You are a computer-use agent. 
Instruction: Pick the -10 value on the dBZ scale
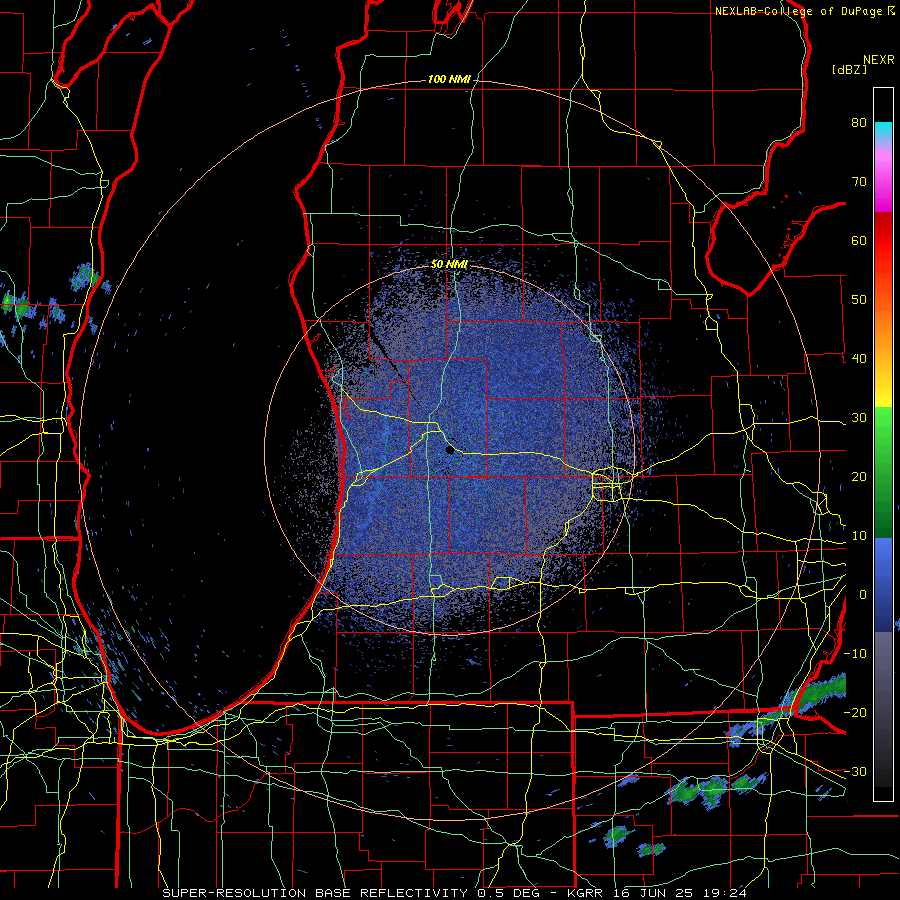[x=855, y=654]
